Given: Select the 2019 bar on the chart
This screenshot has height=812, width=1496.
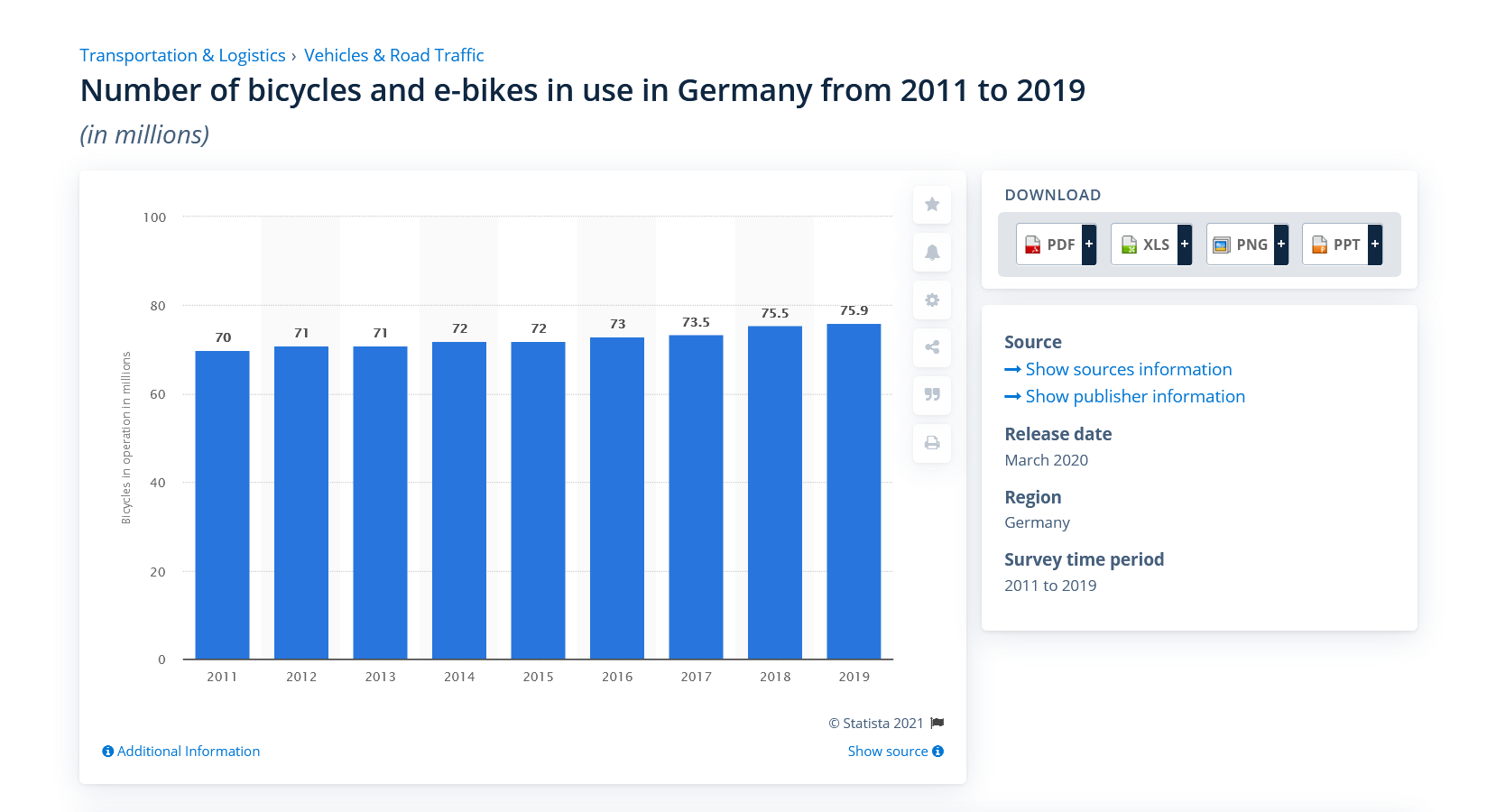Looking at the screenshot, I should [854, 496].
